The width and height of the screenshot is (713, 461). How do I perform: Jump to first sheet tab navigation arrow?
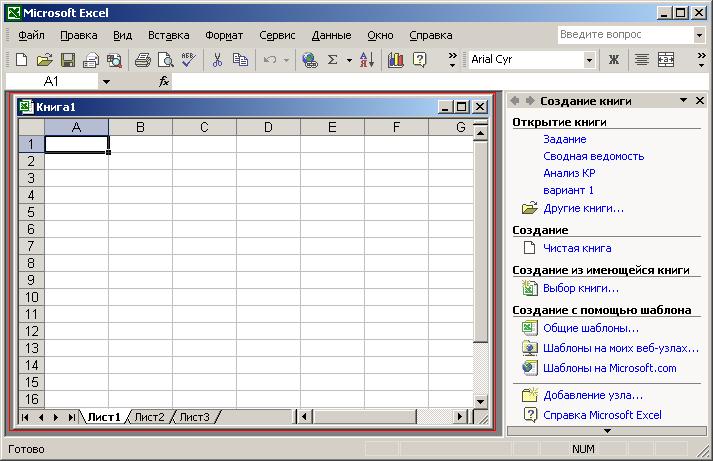(x=25, y=417)
